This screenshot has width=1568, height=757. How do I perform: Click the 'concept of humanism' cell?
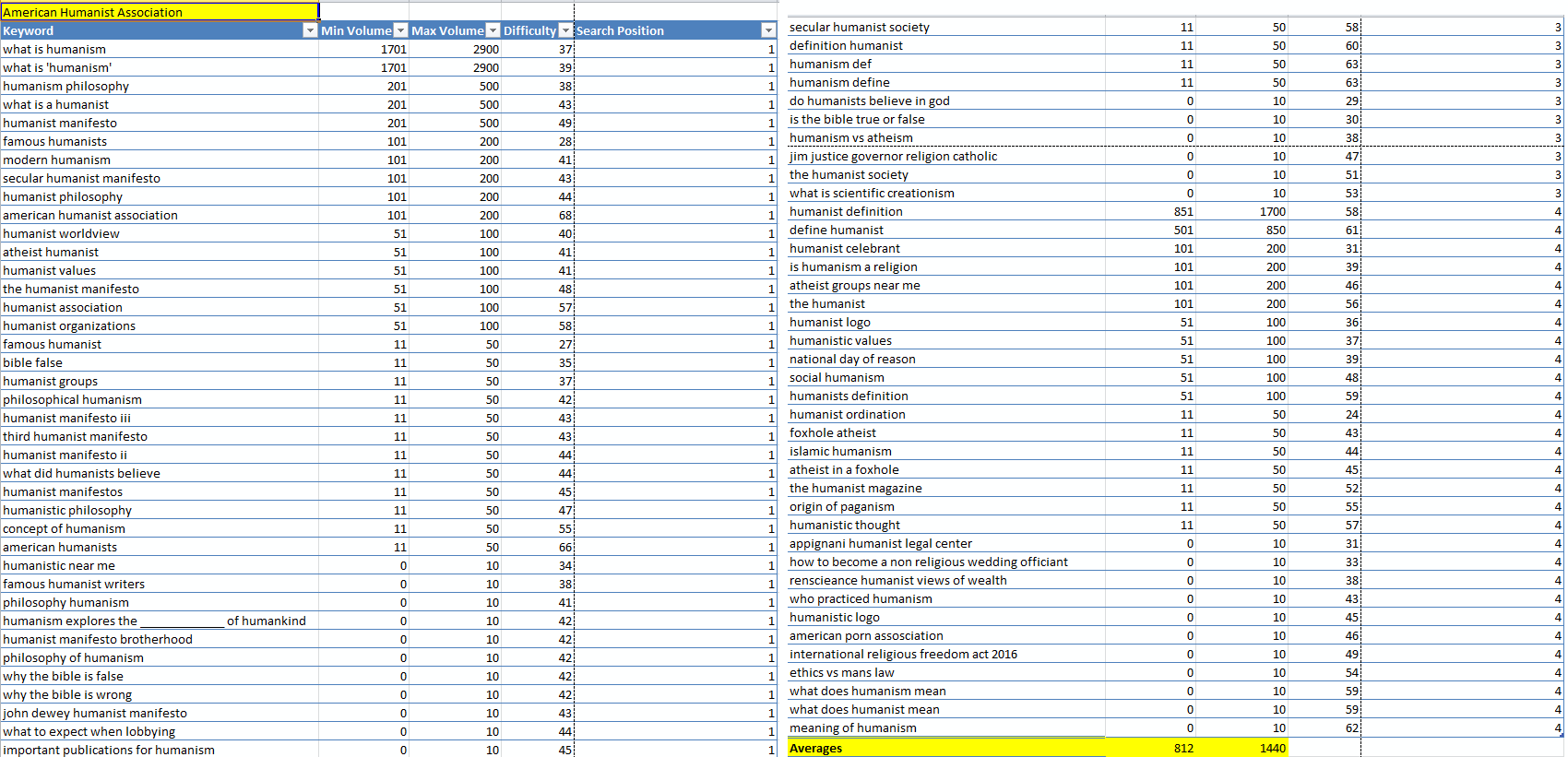tap(160, 528)
